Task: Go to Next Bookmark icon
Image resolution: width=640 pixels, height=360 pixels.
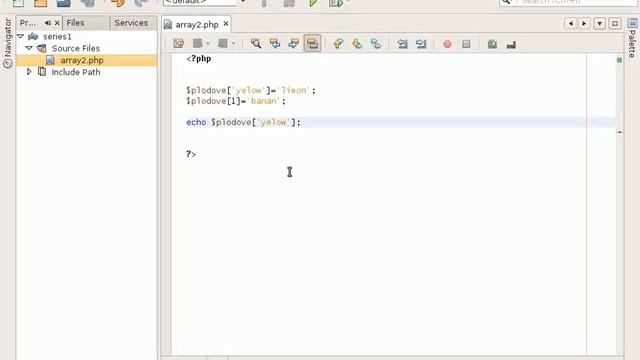Action: (357, 44)
